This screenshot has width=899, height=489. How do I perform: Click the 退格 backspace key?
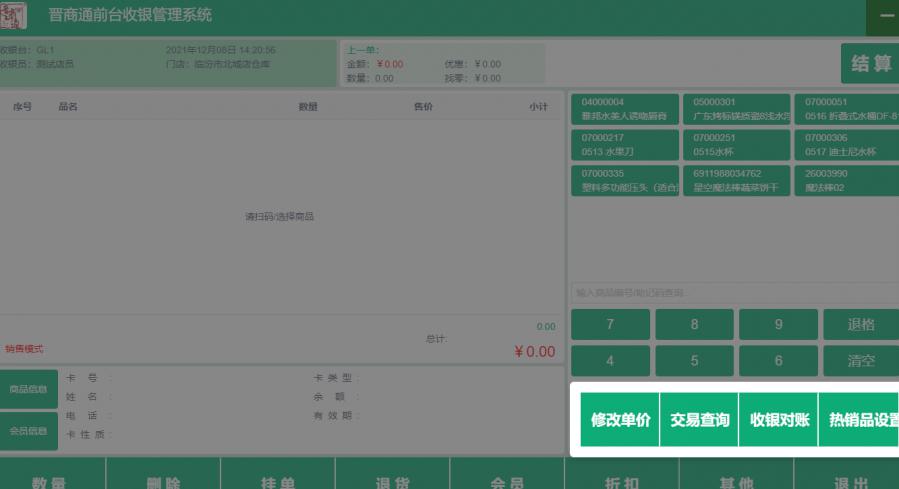point(860,324)
